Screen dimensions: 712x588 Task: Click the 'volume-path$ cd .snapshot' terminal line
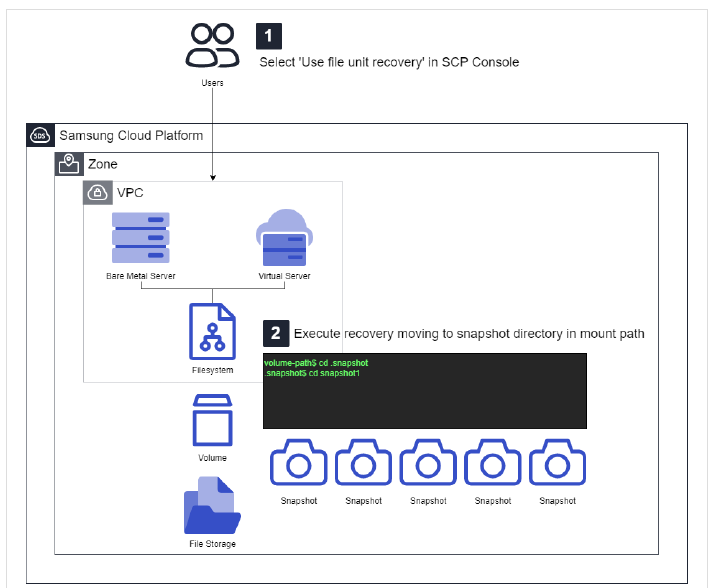(316, 363)
